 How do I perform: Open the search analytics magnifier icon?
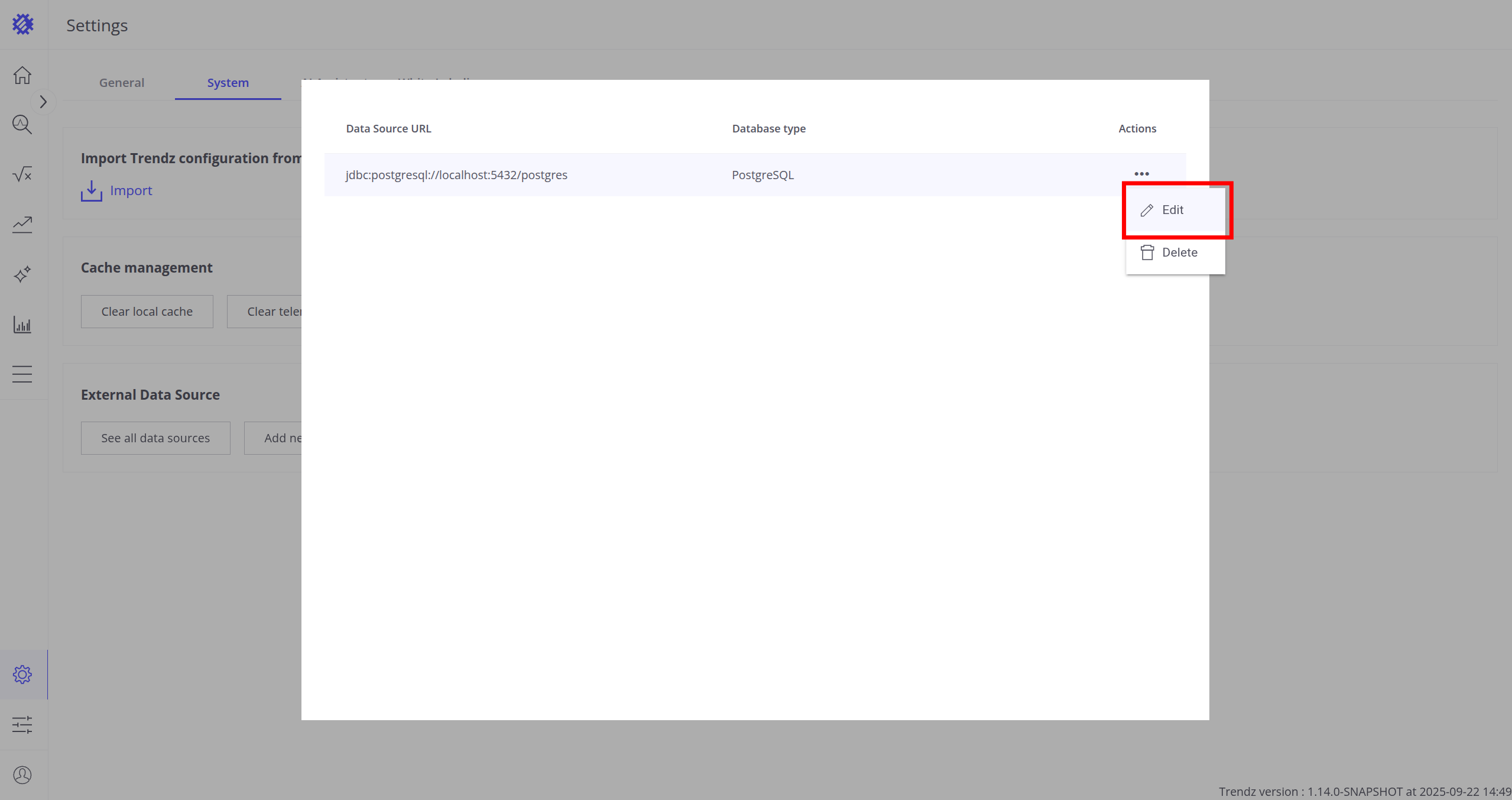pyautogui.click(x=22, y=125)
